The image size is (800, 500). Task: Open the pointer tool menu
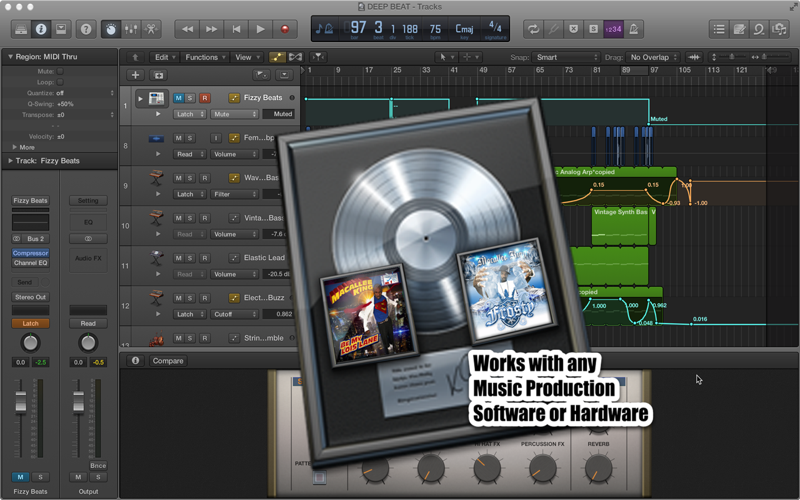(x=446, y=57)
